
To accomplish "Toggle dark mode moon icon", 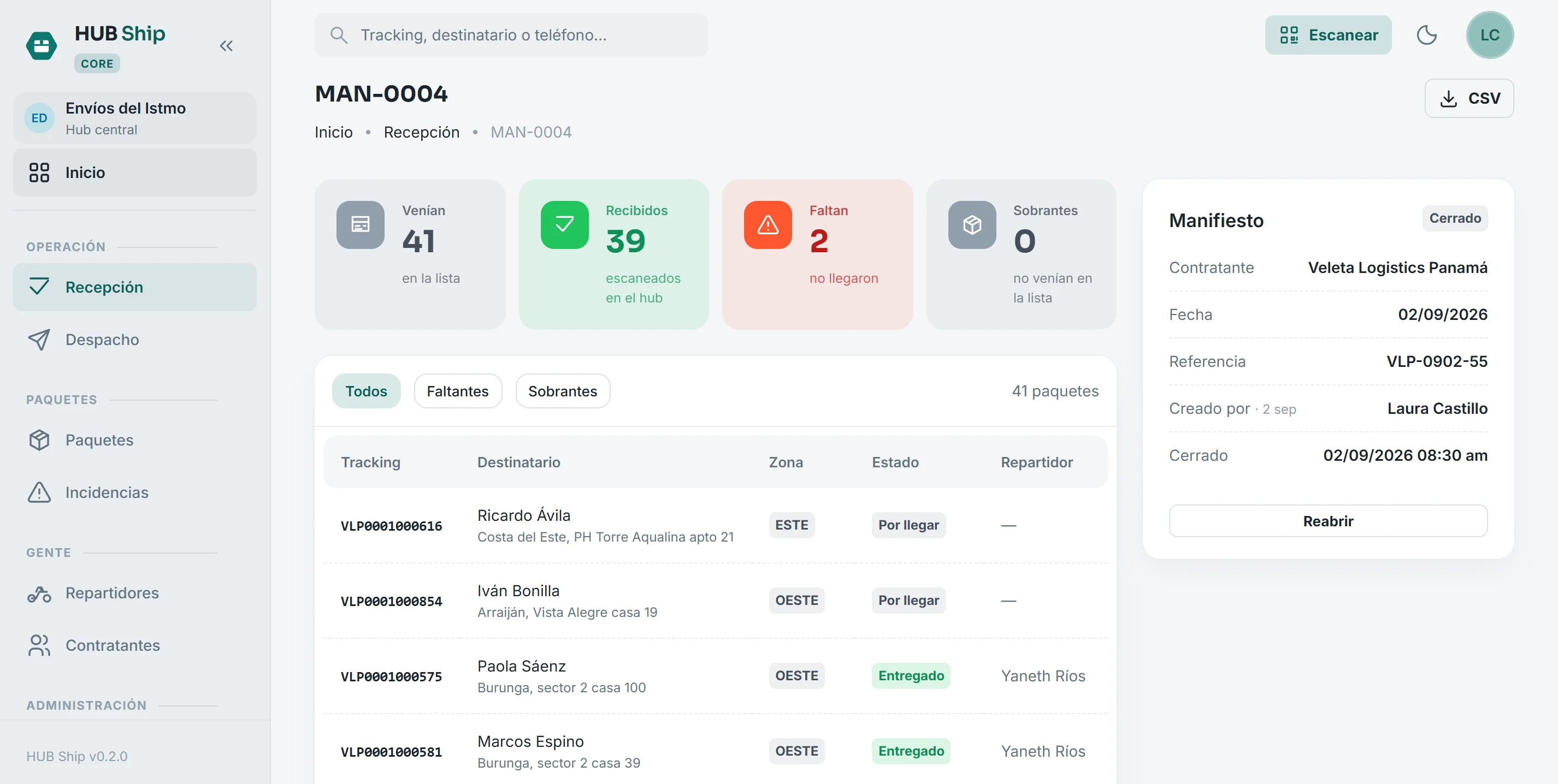I will (x=1427, y=35).
